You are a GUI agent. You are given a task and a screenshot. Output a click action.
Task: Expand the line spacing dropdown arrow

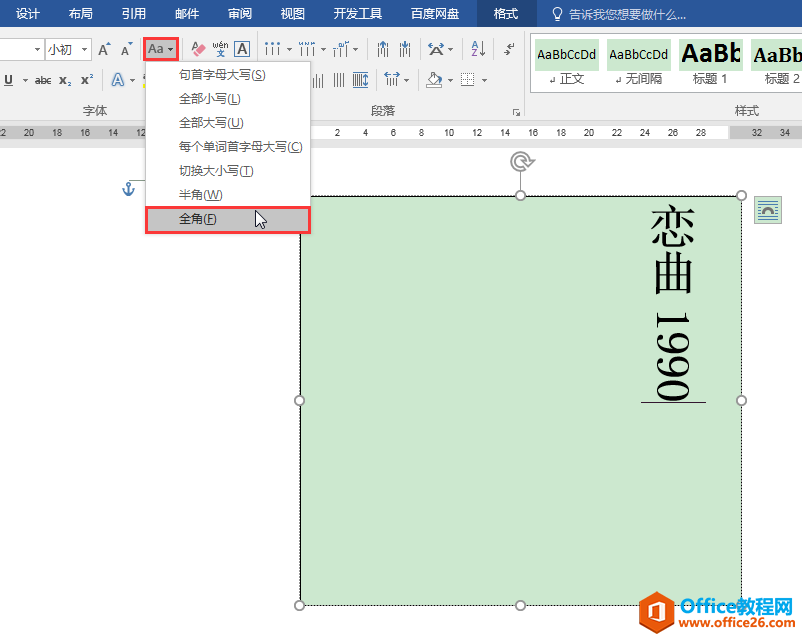point(407,80)
